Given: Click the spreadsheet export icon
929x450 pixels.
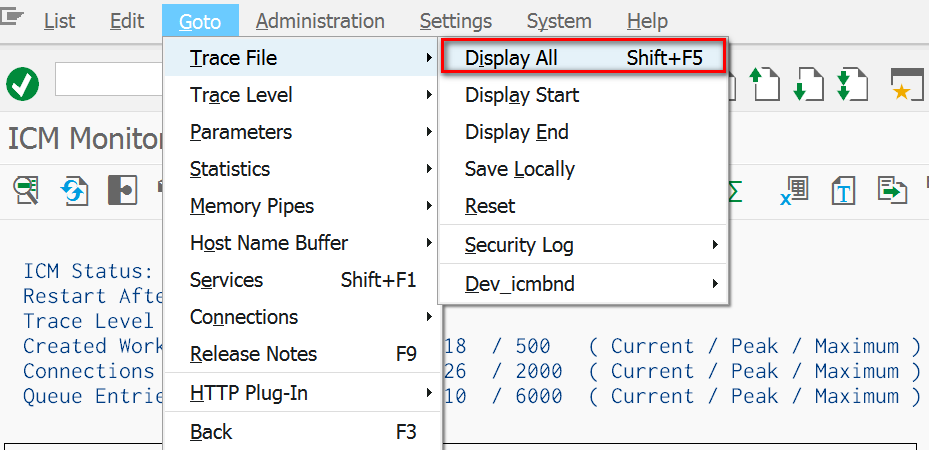Looking at the screenshot, I should [794, 191].
